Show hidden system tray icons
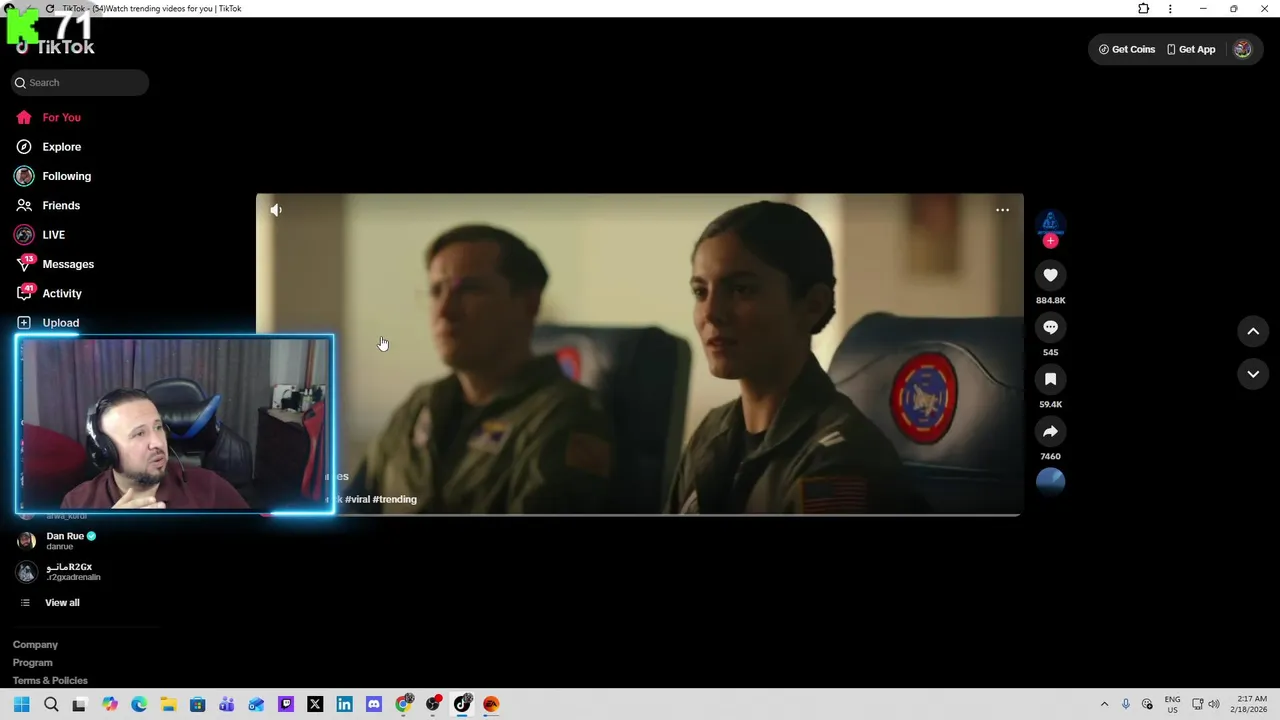This screenshot has width=1280, height=720. [1104, 704]
